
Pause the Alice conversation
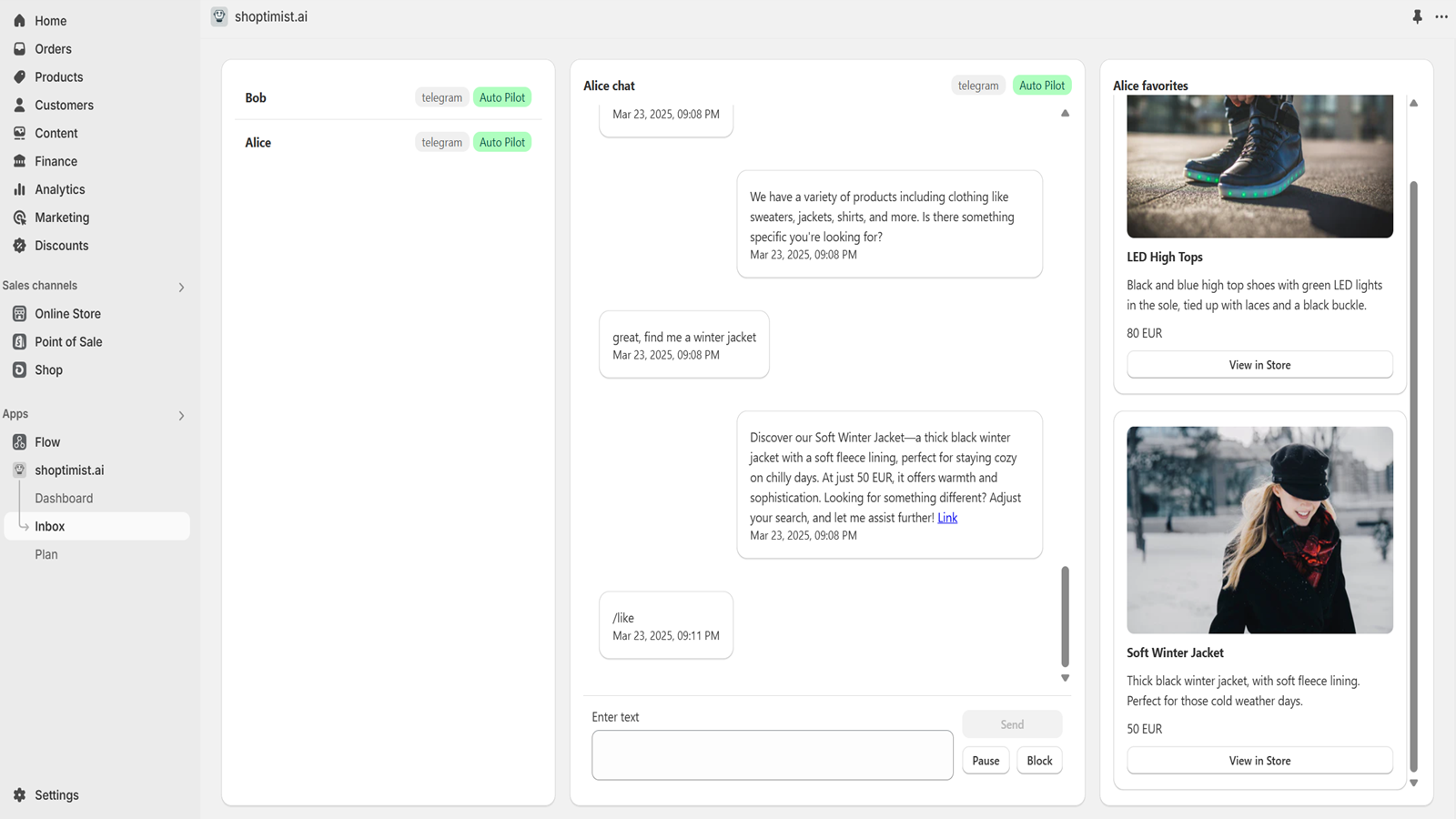[986, 761]
